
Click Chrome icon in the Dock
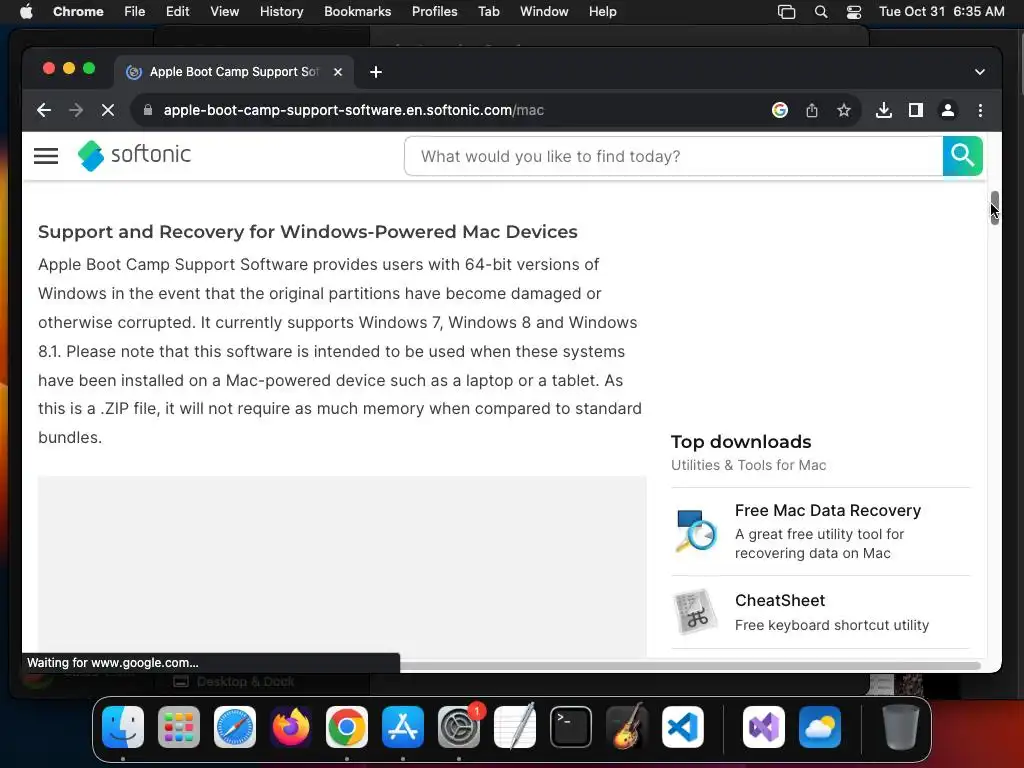[347, 727]
